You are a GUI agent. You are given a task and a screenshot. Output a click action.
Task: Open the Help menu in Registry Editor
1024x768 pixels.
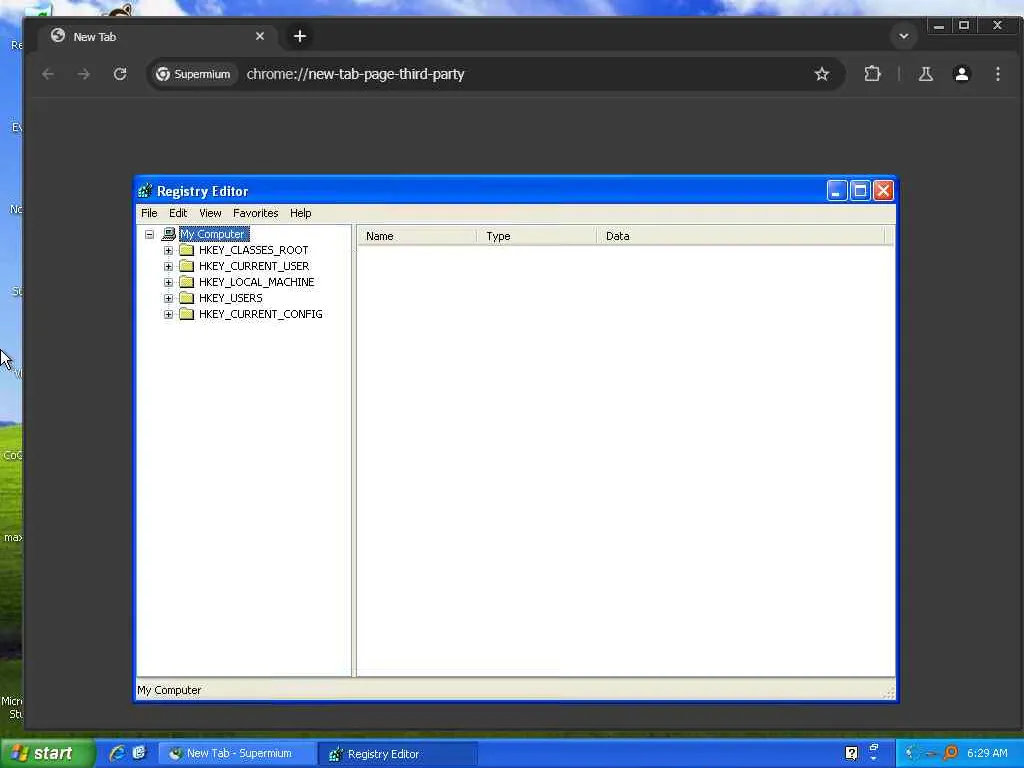tap(300, 213)
